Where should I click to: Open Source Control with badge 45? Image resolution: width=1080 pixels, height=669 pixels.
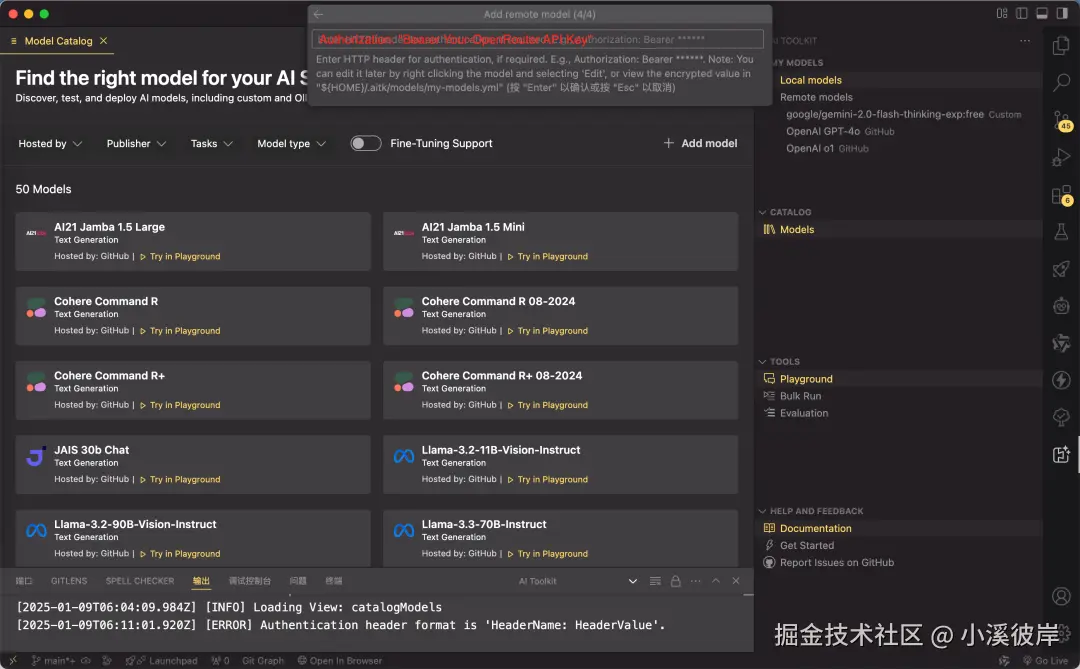coord(1061,120)
